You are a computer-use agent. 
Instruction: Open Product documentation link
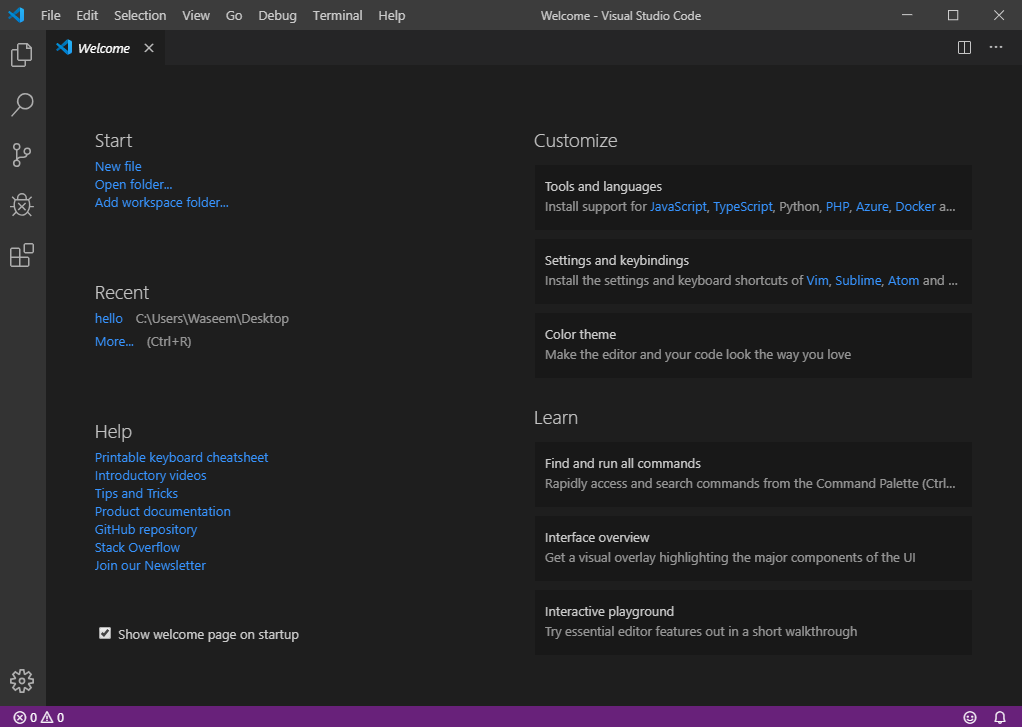pos(162,511)
